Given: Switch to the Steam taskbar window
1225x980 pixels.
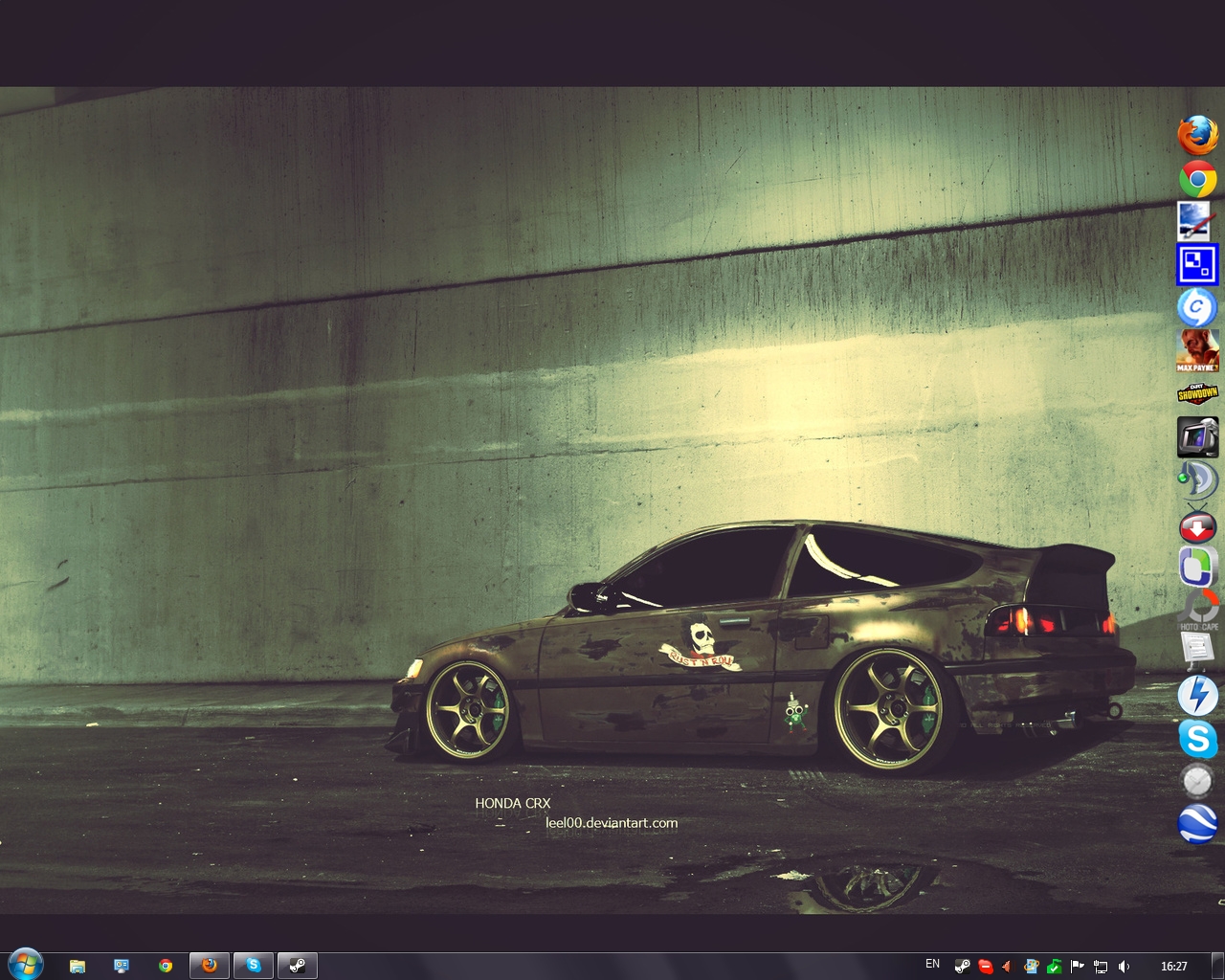Looking at the screenshot, I should [x=298, y=966].
